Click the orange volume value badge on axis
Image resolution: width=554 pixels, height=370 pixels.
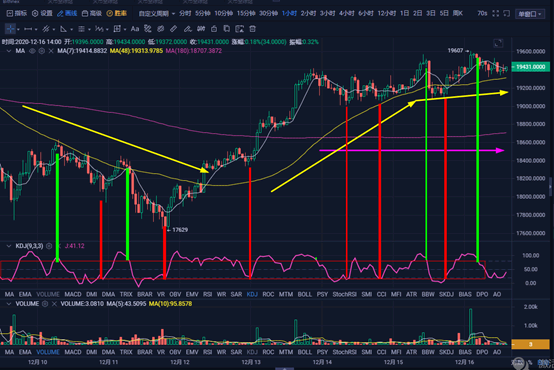(530, 344)
